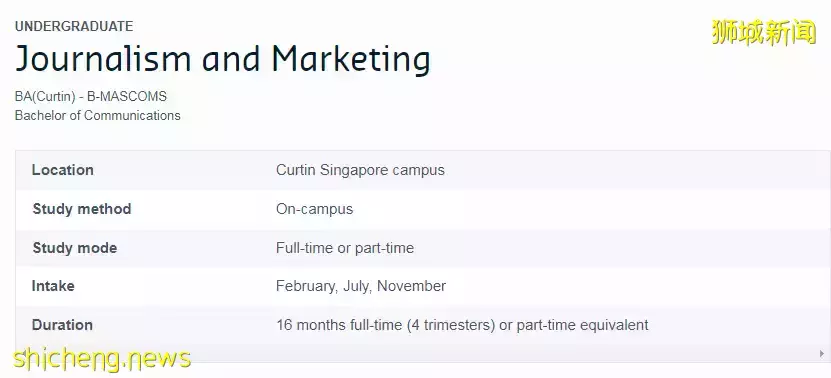The height and width of the screenshot is (378, 831).
Task: Click Curtin Singapore campus value
Action: pos(360,170)
